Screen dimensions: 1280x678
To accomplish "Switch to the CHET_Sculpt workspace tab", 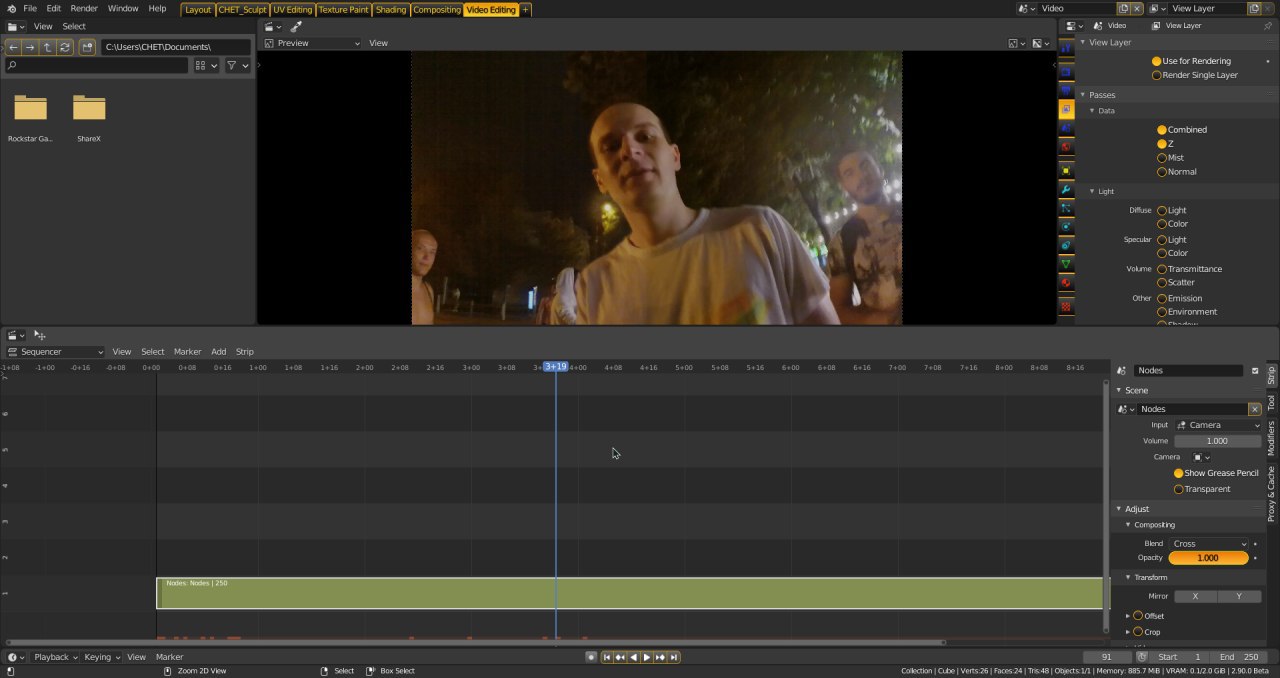I will coord(243,9).
